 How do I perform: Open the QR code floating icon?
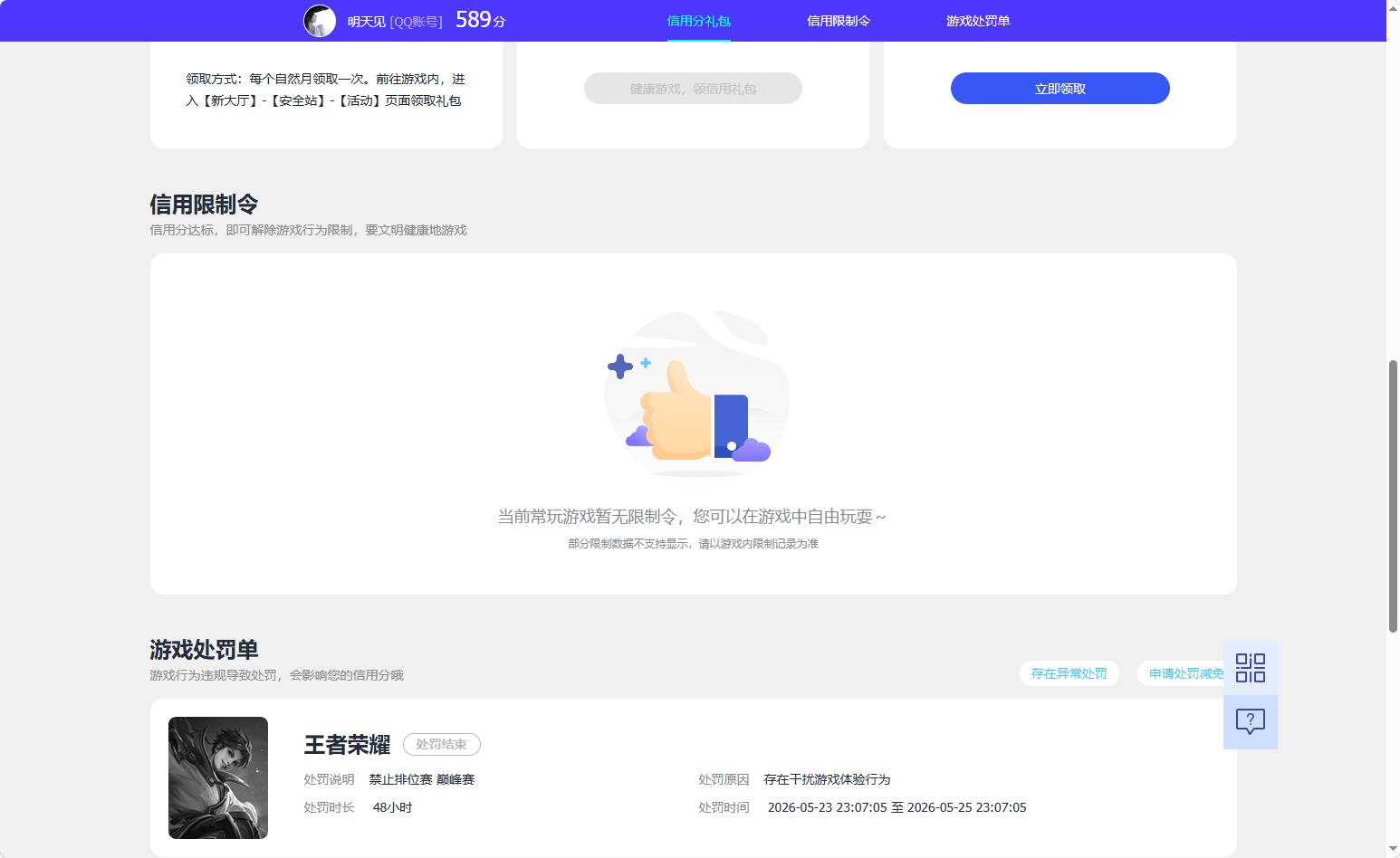click(x=1251, y=668)
